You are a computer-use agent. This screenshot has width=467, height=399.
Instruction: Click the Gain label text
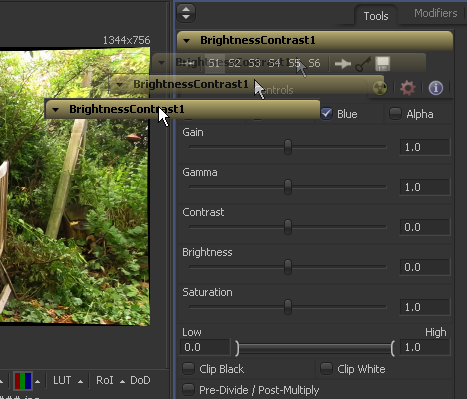pyautogui.click(x=193, y=132)
